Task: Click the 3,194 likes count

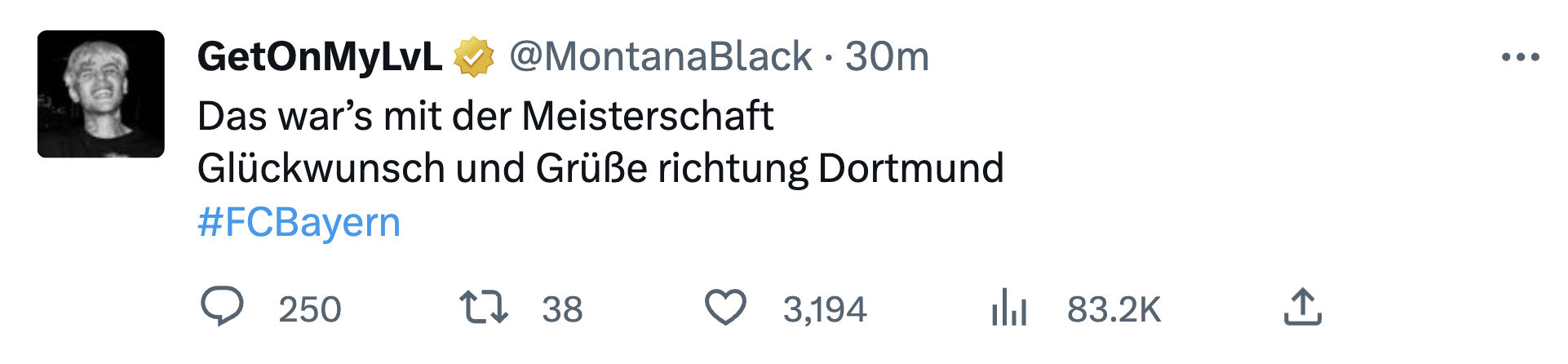Action: point(825,309)
